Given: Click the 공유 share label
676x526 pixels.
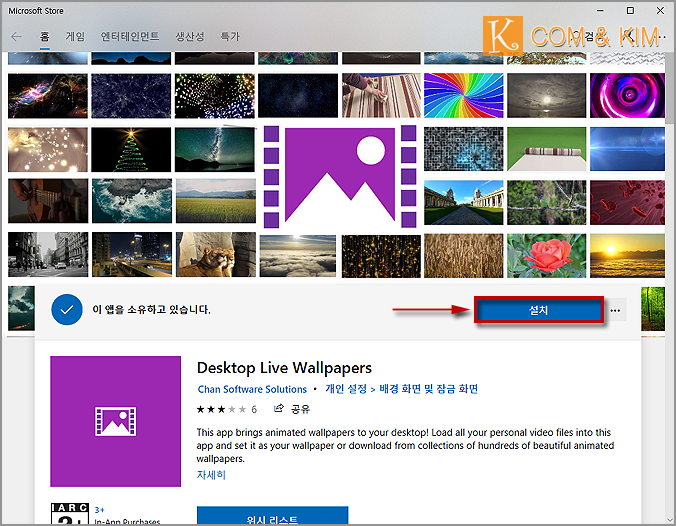Looking at the screenshot, I should click(300, 409).
